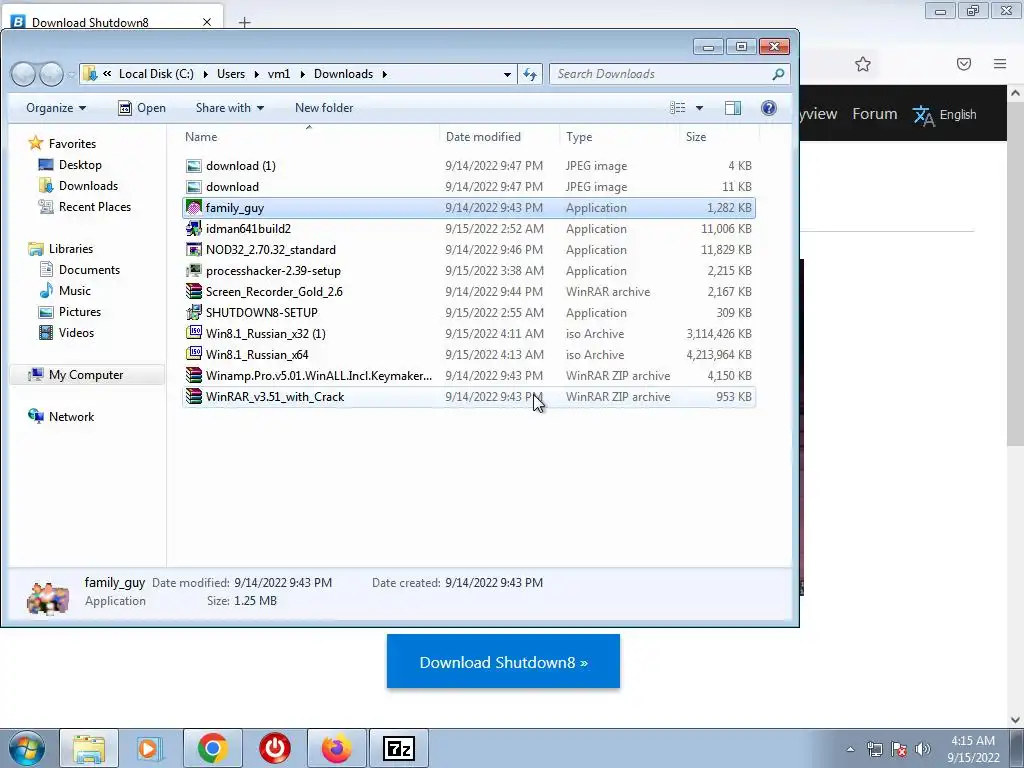Launch Google Chrome from the taskbar
1024x768 pixels.
[x=213, y=748]
